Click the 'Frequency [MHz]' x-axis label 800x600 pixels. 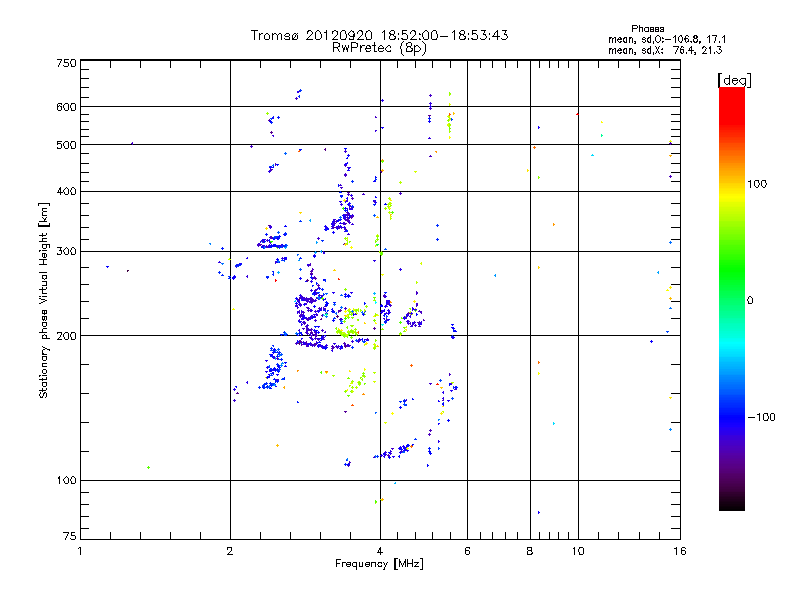pos(379,564)
